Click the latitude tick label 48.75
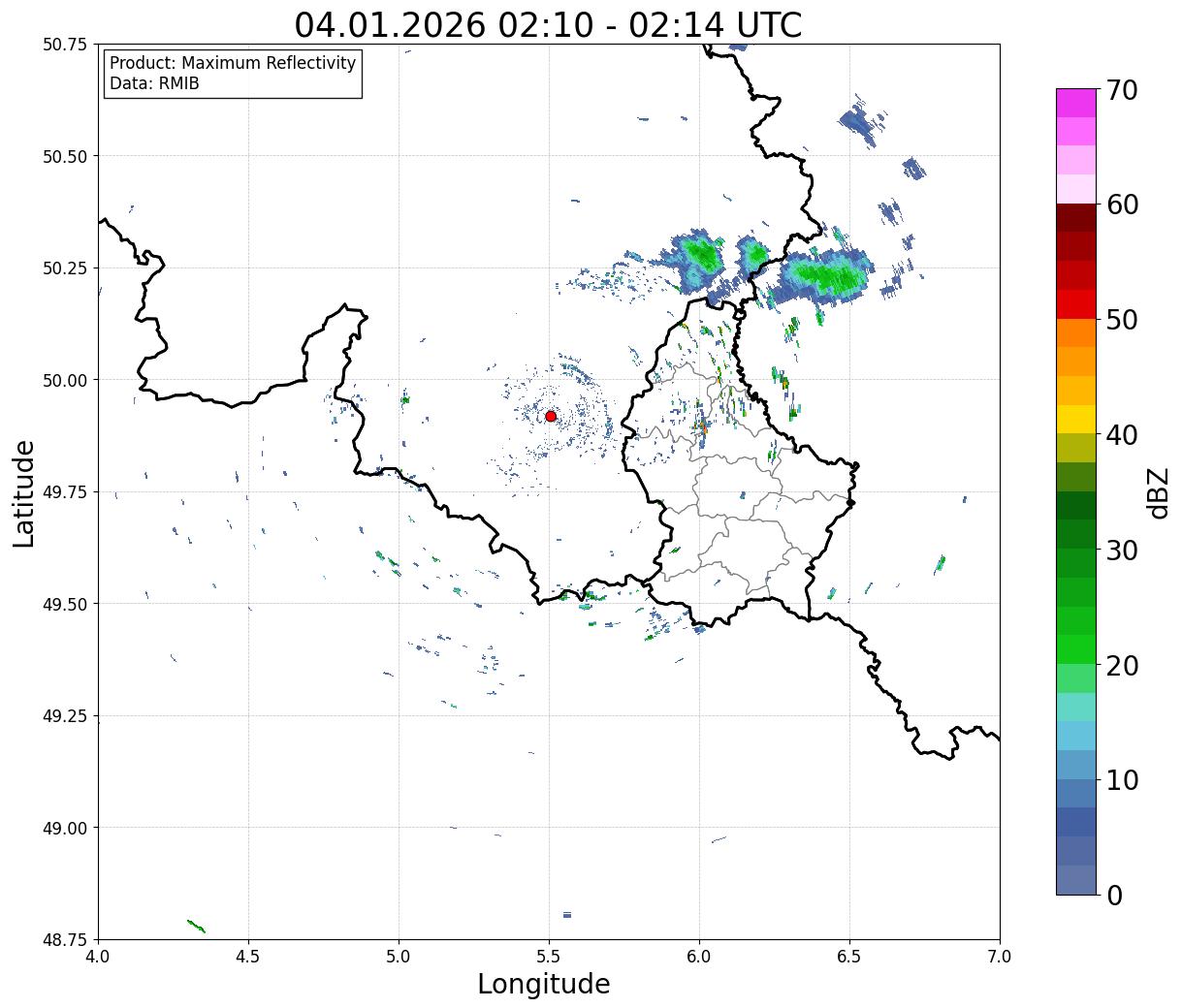The height and width of the screenshot is (1008, 1182). 64,939
